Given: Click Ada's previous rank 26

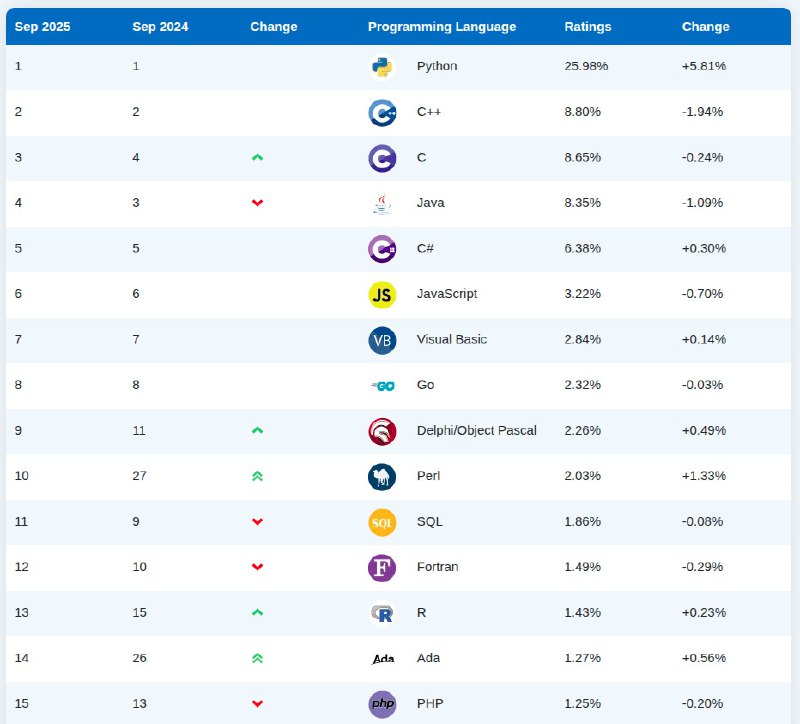Looking at the screenshot, I should pos(139,658).
